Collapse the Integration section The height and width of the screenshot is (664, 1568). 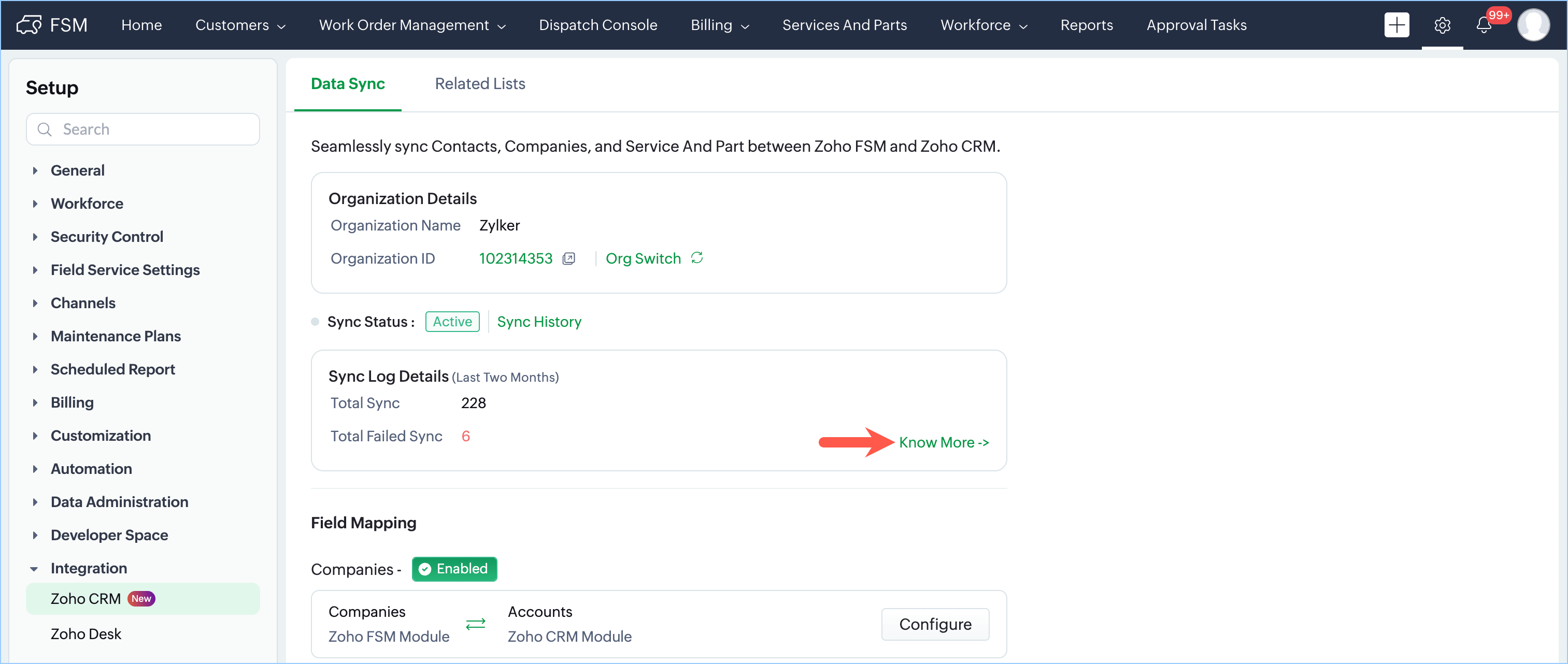(34, 569)
